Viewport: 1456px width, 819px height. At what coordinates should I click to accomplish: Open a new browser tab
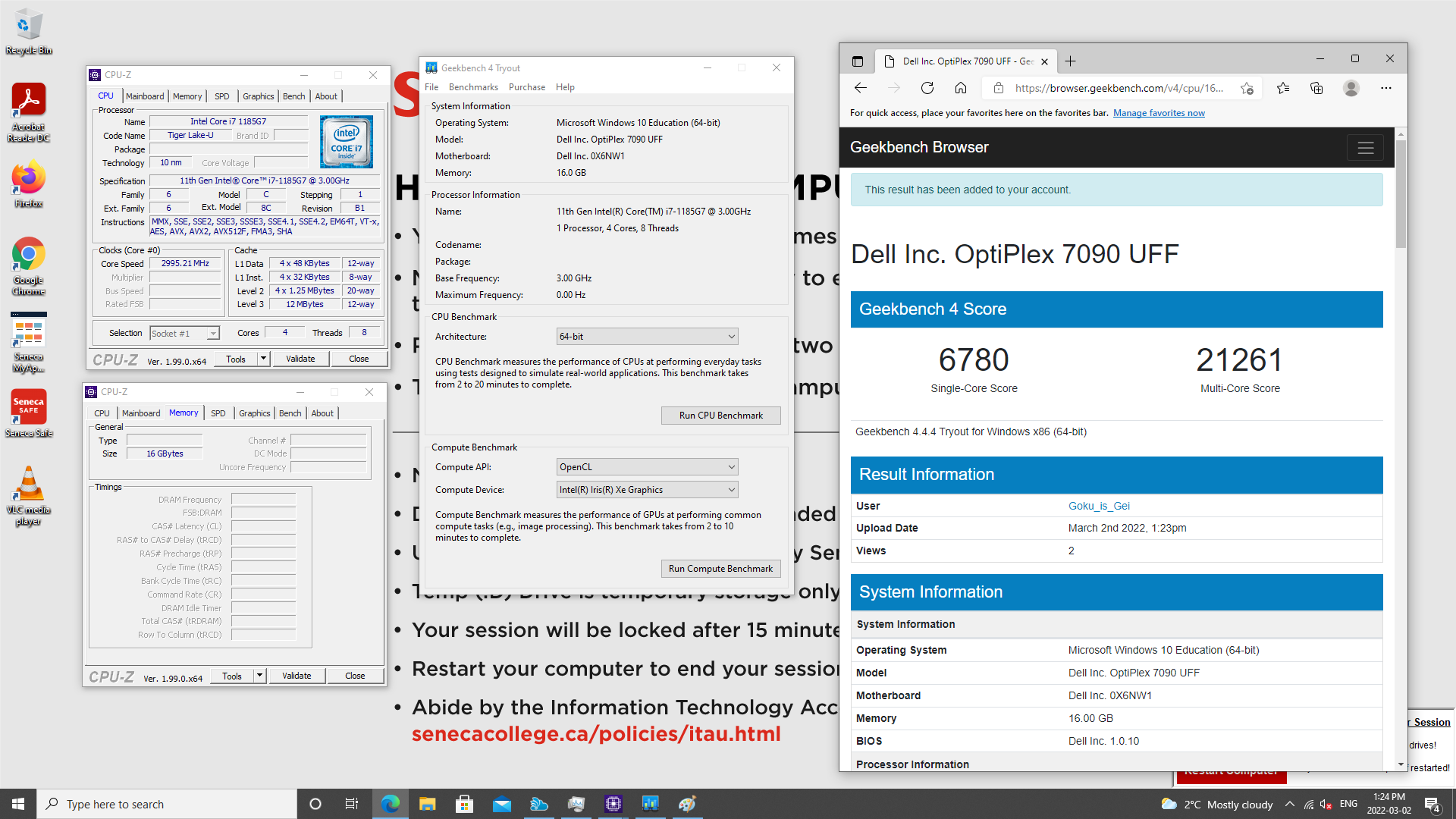(1070, 61)
